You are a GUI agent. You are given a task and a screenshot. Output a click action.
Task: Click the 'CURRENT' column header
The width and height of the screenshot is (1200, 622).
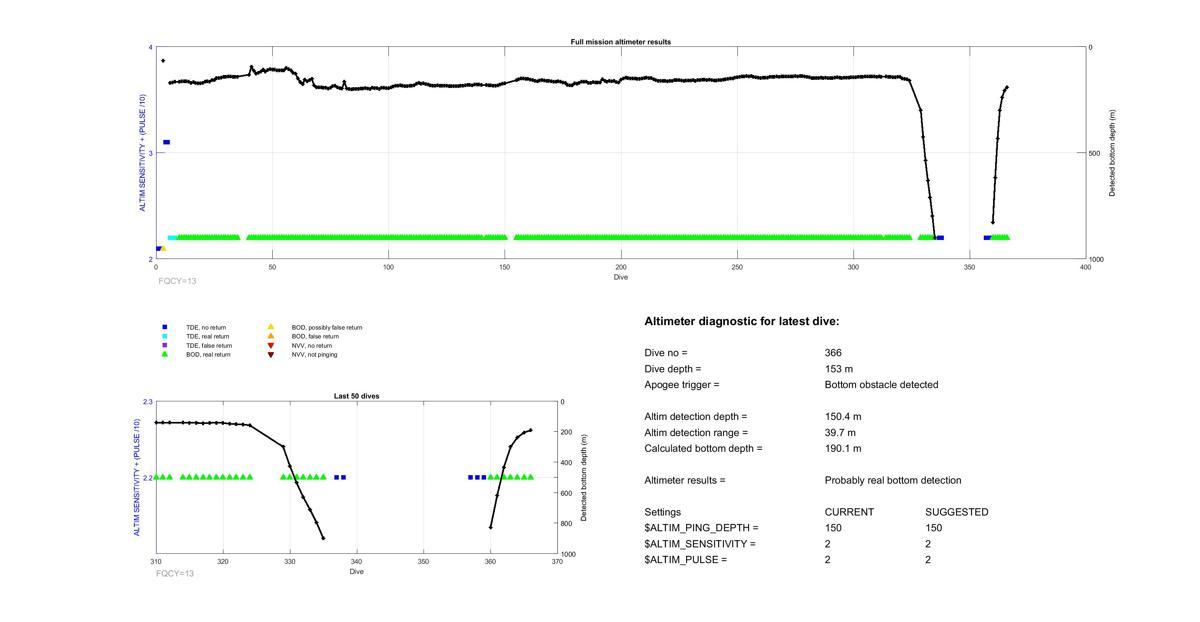click(x=849, y=512)
